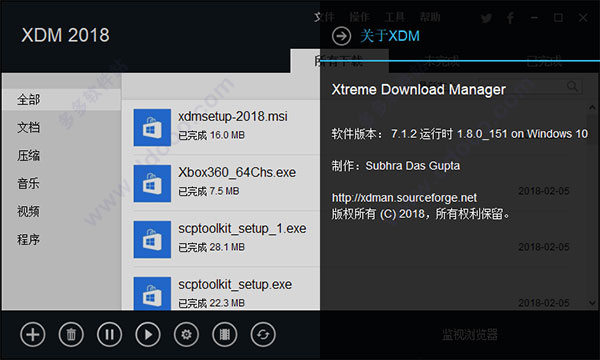Open the 文件 menu
The height and width of the screenshot is (360, 600).
pos(324,17)
